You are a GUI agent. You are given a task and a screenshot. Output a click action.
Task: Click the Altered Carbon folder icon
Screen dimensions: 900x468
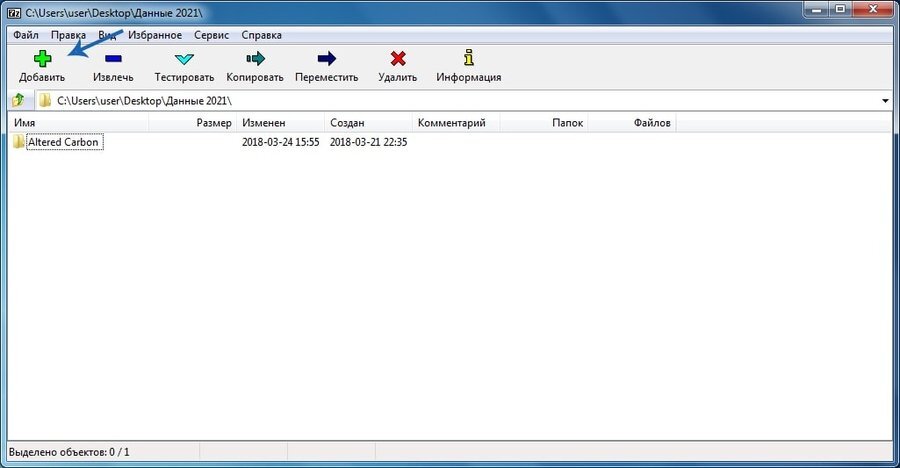point(18,141)
